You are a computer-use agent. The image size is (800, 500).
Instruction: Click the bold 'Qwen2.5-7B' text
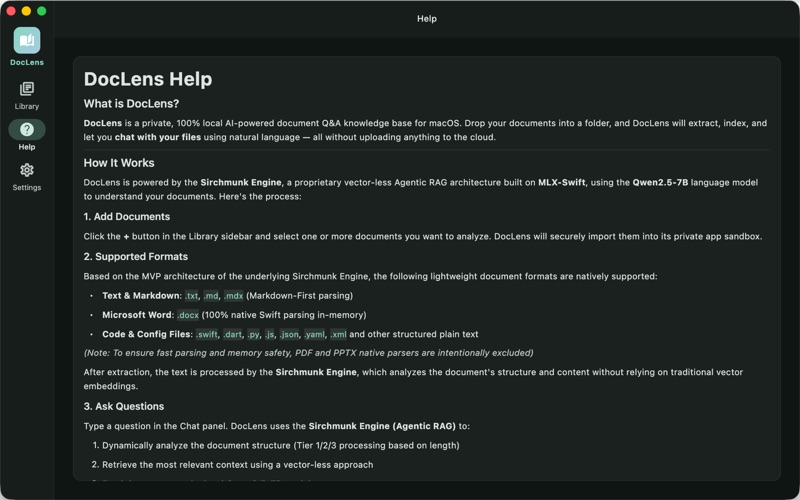coord(660,183)
